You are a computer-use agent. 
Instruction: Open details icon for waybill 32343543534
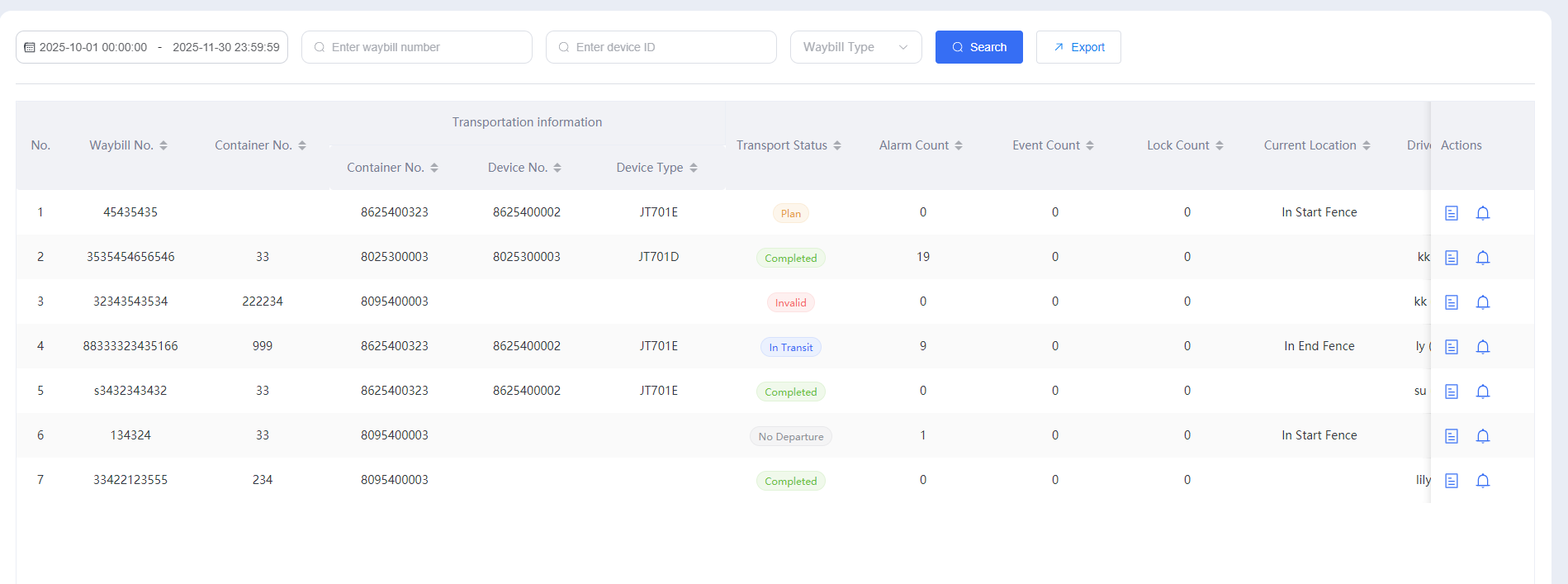point(1451,302)
